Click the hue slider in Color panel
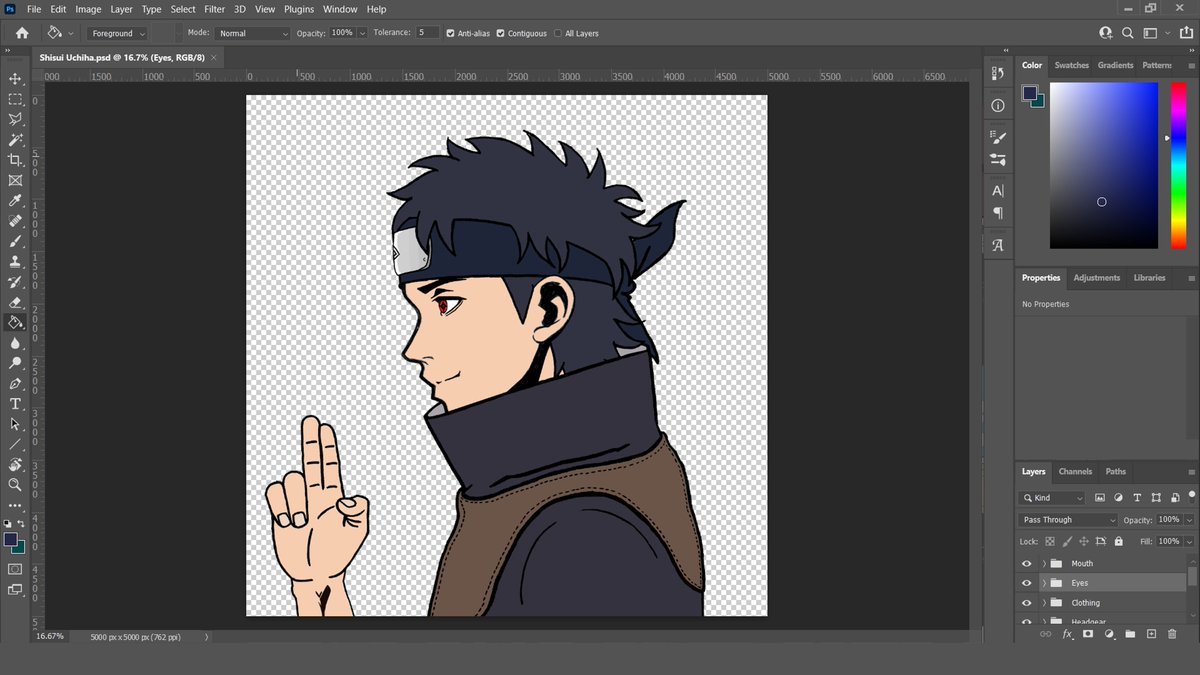The image size is (1200, 675). 1178,165
